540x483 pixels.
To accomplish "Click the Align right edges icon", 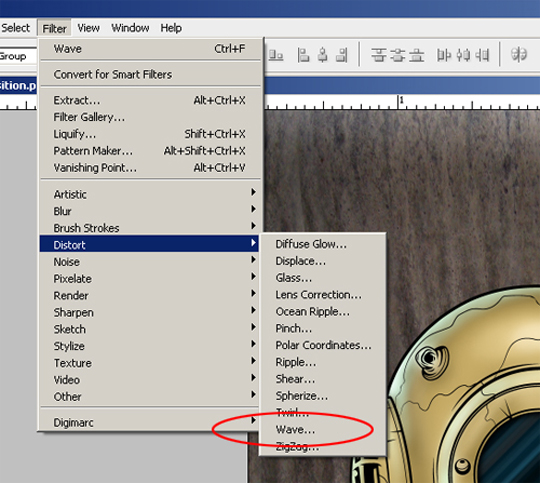I will [x=342, y=55].
